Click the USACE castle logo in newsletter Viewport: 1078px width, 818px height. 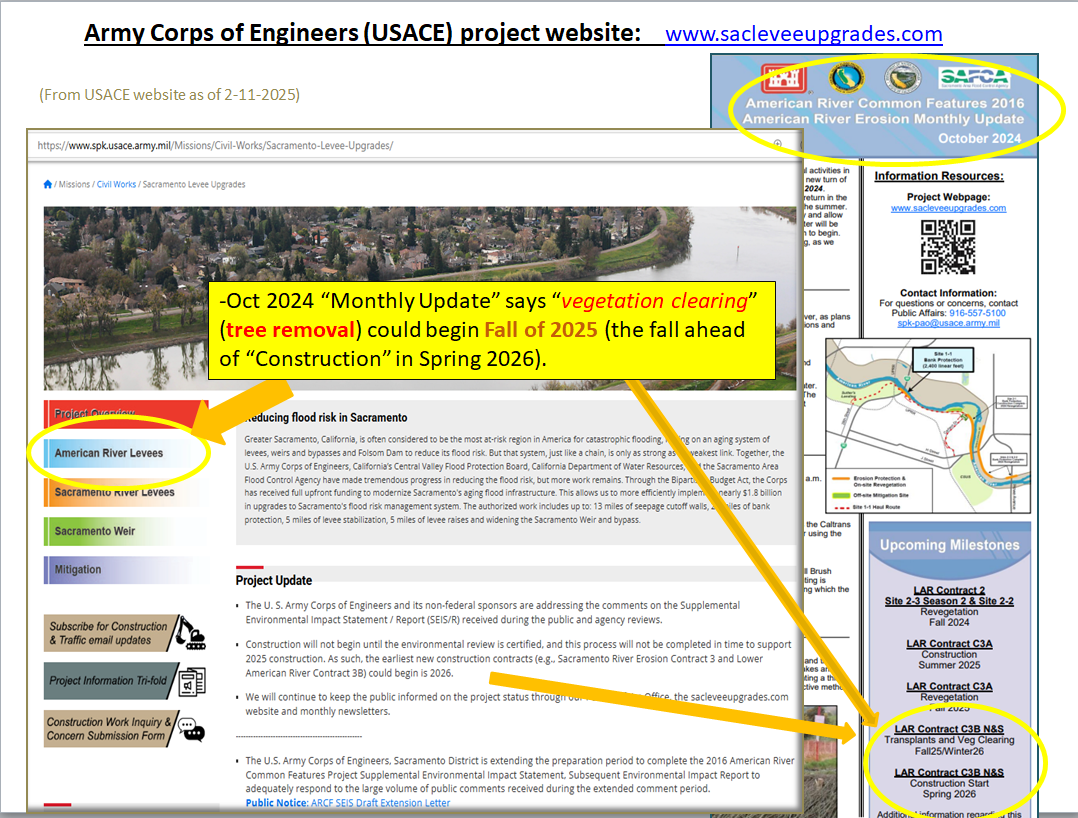point(783,79)
